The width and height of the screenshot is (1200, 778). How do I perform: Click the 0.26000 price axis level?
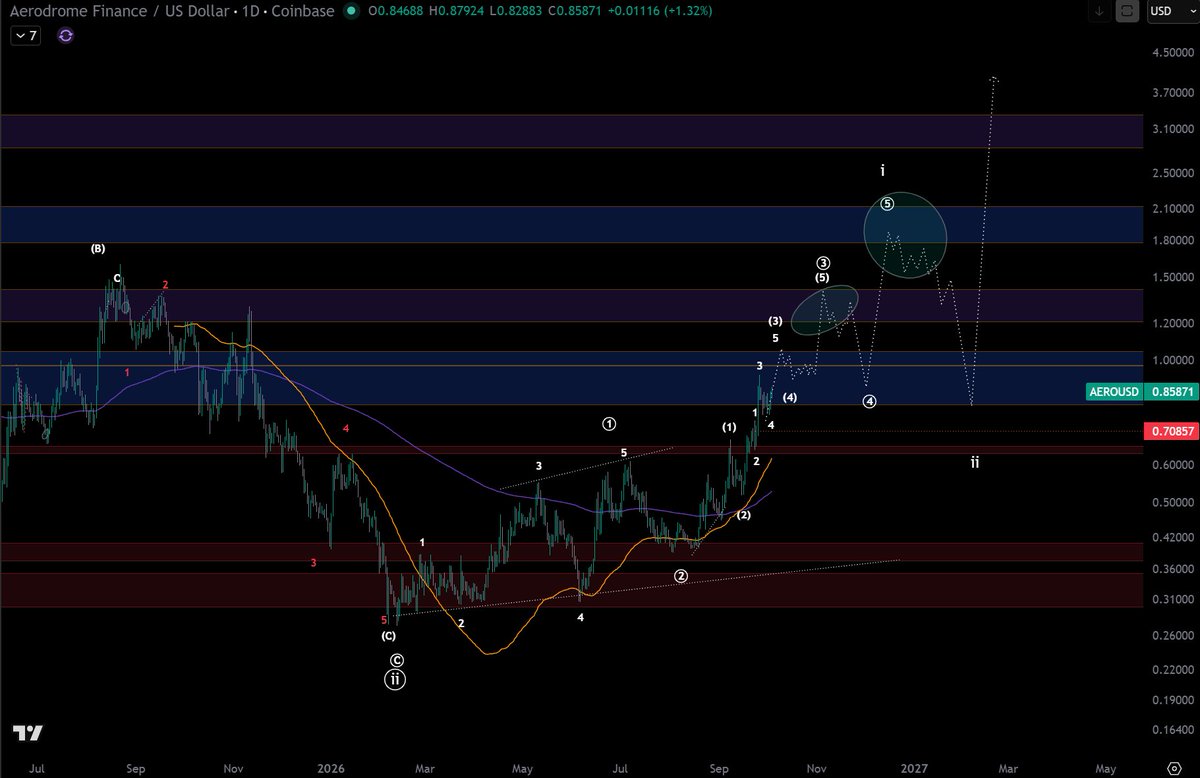pyautogui.click(x=1172, y=635)
